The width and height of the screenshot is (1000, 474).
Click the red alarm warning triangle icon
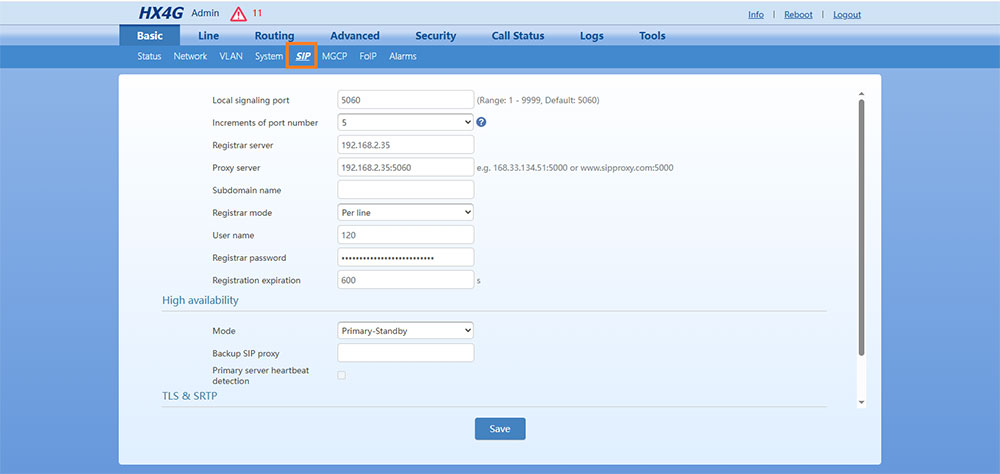[x=238, y=14]
